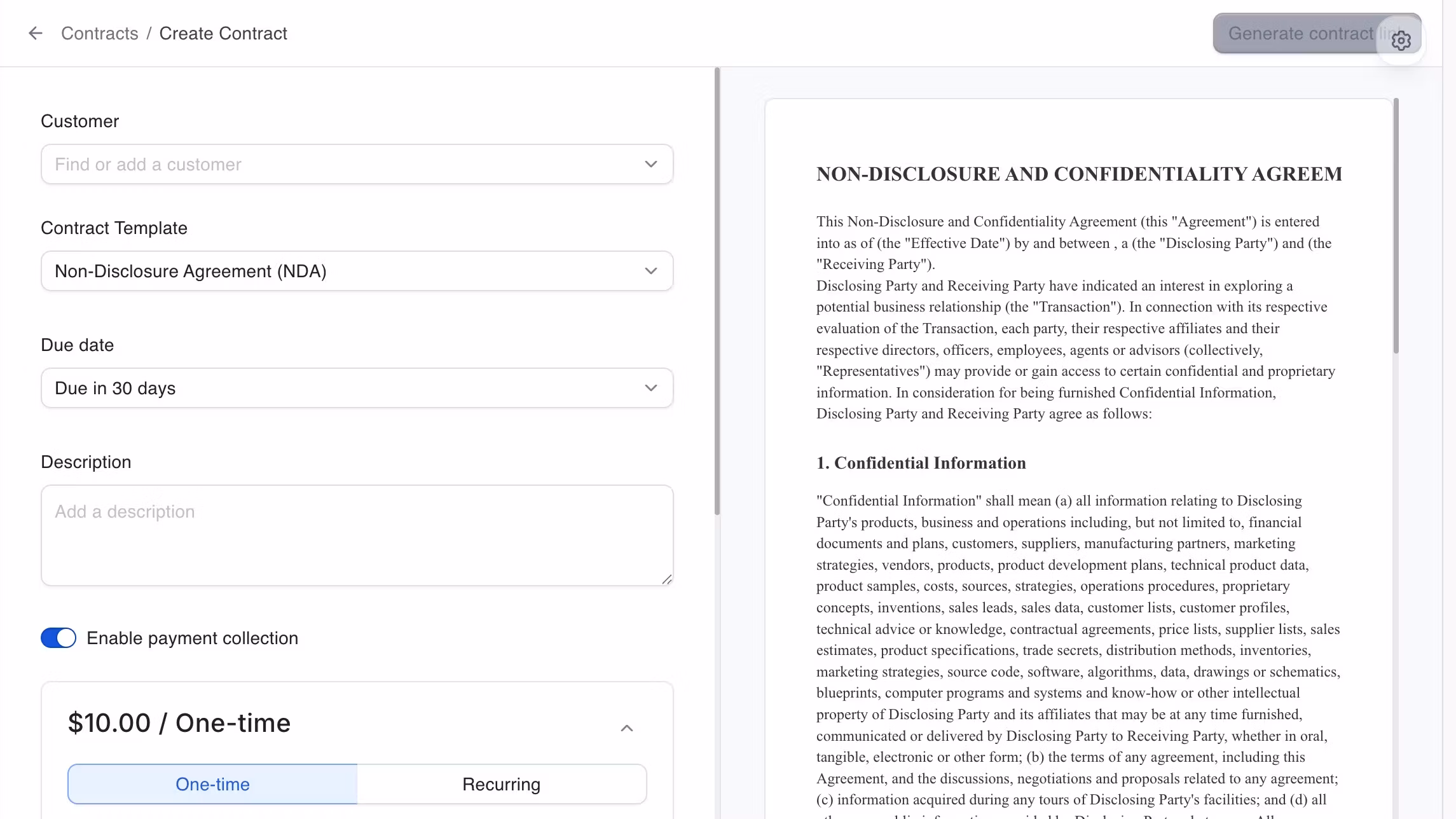1456x819 pixels.
Task: Open the settings gear icon
Action: [1401, 41]
